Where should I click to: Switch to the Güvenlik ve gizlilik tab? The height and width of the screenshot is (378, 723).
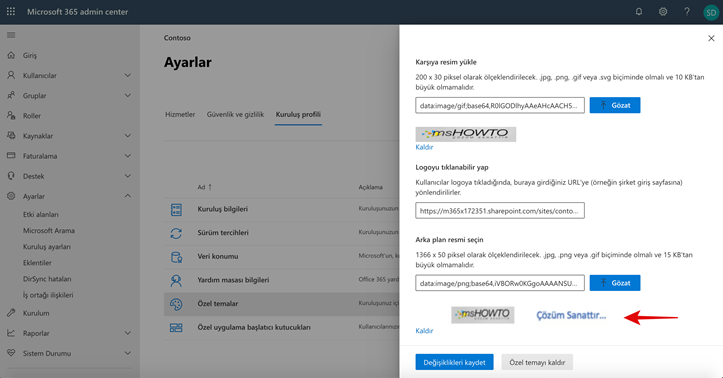click(x=235, y=114)
